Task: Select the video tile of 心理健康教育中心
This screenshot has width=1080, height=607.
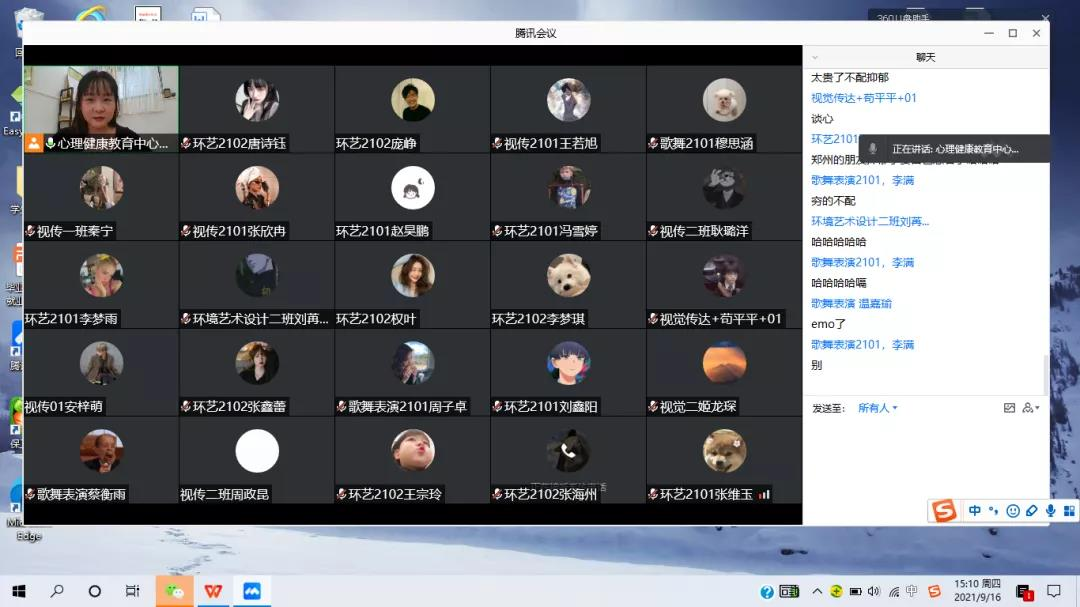Action: 101,100
